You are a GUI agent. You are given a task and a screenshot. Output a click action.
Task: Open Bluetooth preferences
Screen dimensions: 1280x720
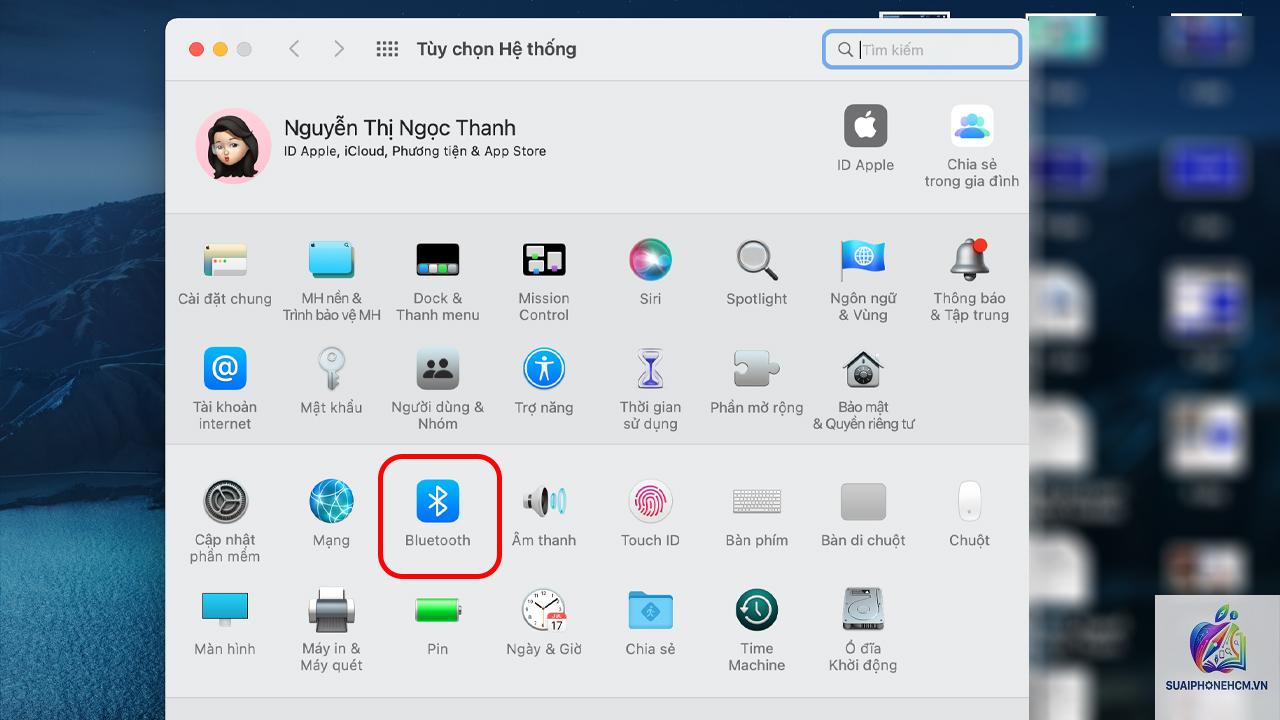[438, 502]
